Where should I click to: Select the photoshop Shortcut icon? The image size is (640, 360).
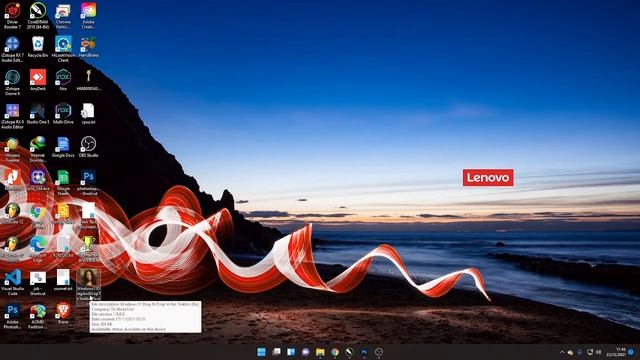(88, 182)
